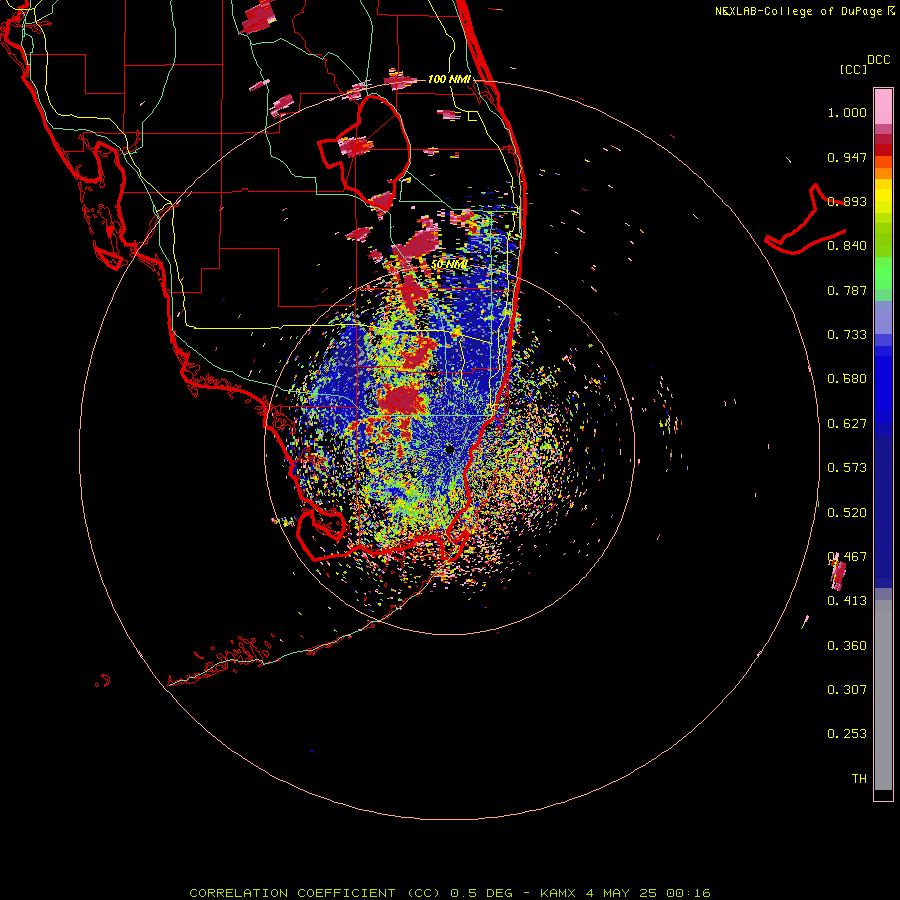Select the 0.840 scale value
Screen dimensions: 900x900
click(x=847, y=246)
